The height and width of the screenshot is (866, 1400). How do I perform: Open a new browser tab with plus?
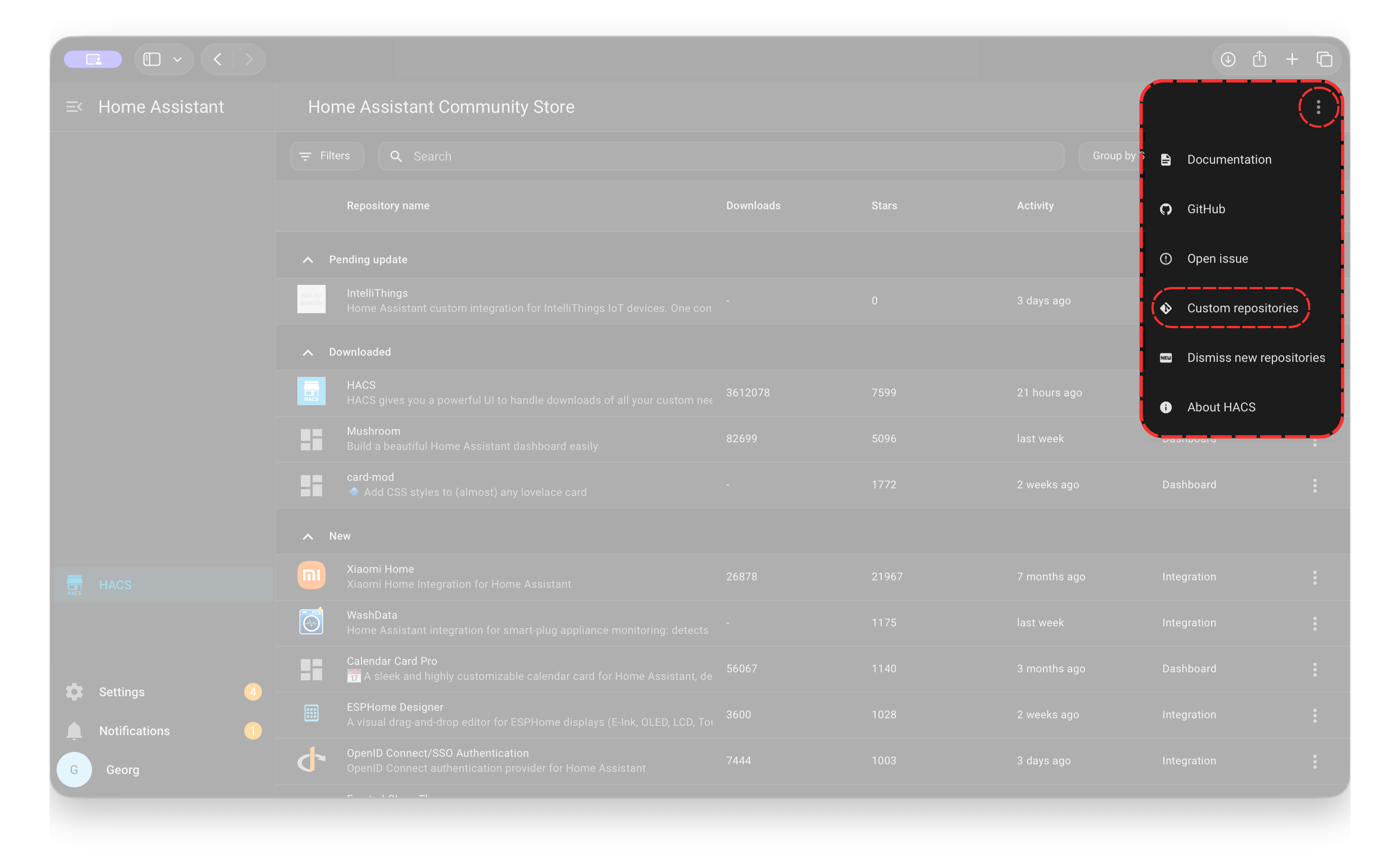tap(1292, 59)
